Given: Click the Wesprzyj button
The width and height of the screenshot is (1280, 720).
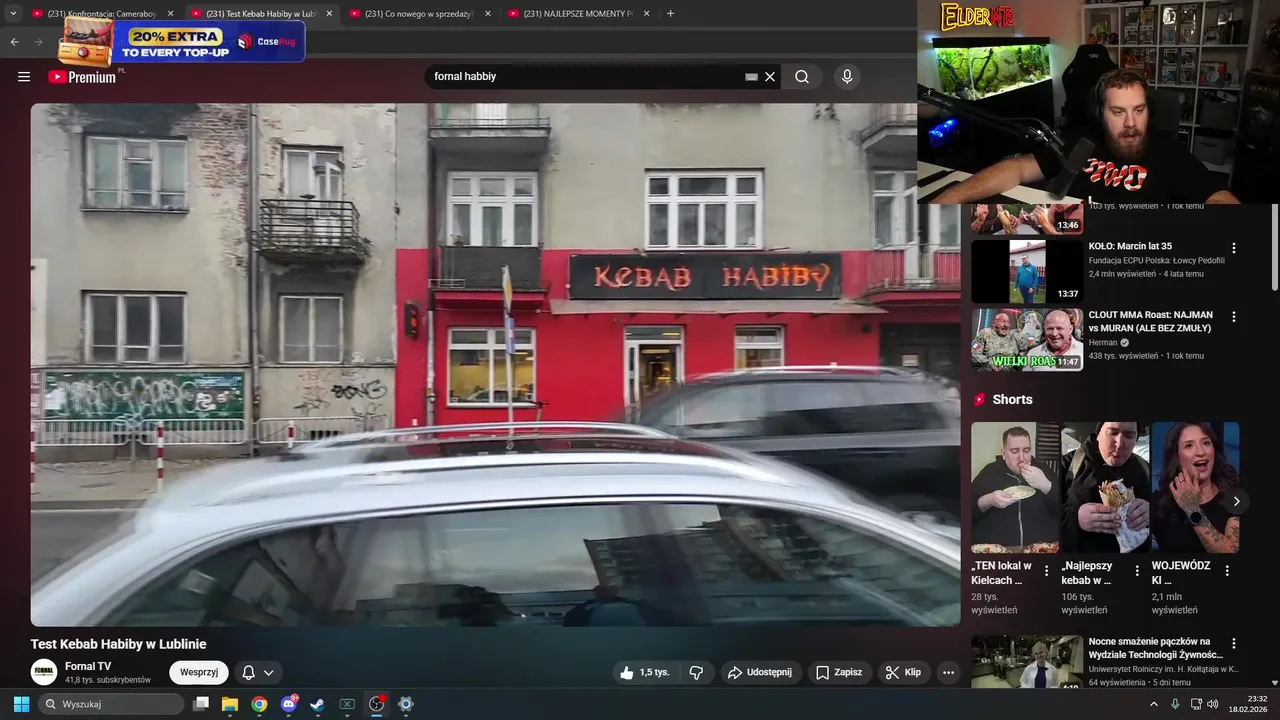Looking at the screenshot, I should point(199,673).
